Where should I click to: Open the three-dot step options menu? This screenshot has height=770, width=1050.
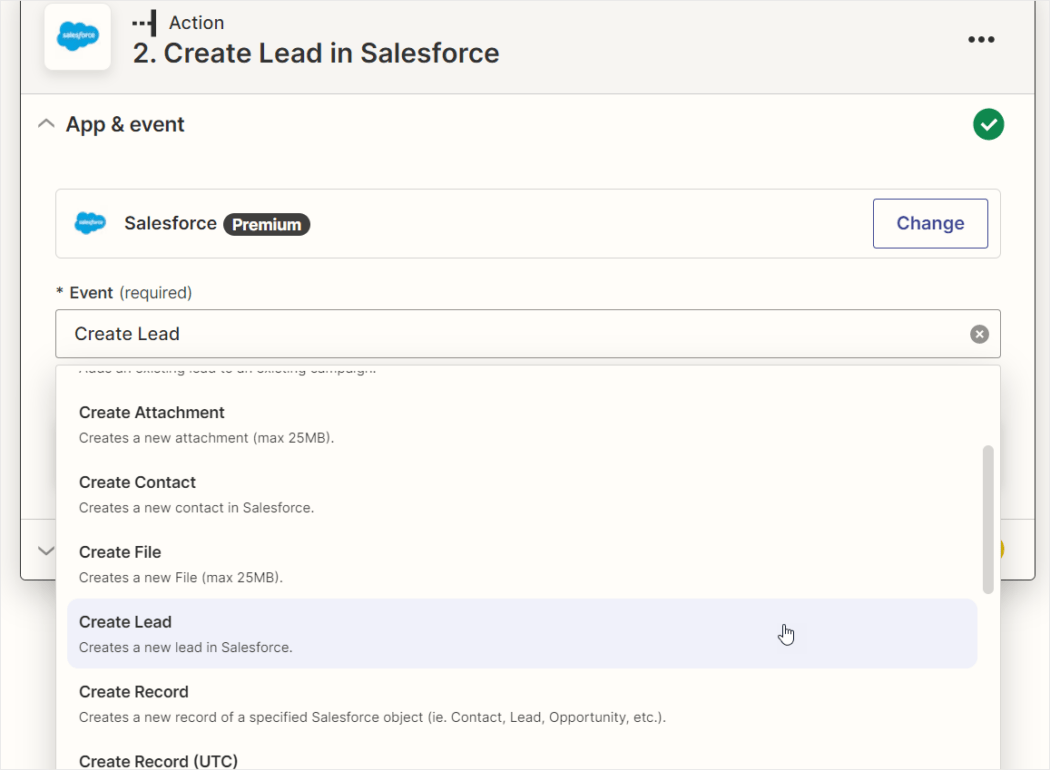pos(981,40)
